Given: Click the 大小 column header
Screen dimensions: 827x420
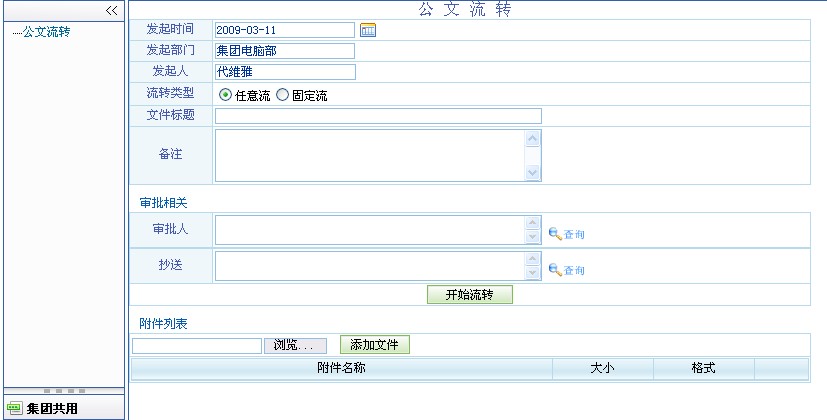Looking at the screenshot, I should 602,368.
